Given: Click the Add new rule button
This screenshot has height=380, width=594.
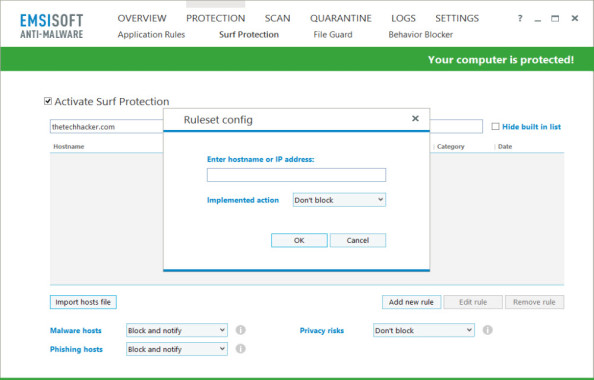Looking at the screenshot, I should coord(411,302).
